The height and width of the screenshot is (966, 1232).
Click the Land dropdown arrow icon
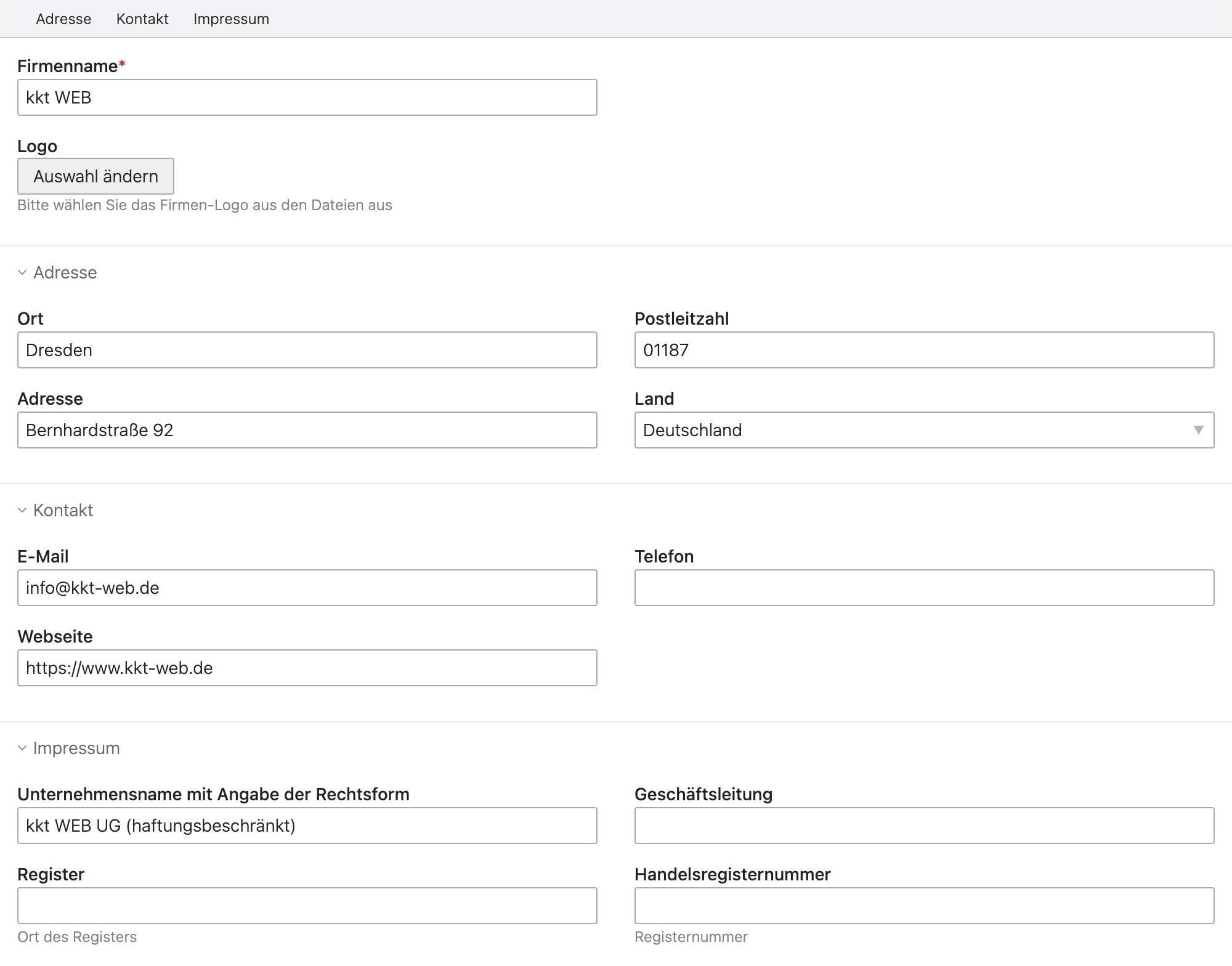[x=1198, y=430]
